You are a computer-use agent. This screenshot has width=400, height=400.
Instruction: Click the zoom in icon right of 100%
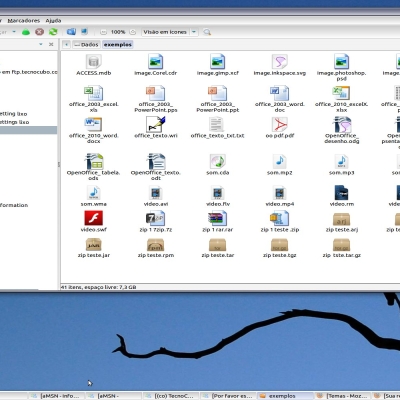[133, 32]
